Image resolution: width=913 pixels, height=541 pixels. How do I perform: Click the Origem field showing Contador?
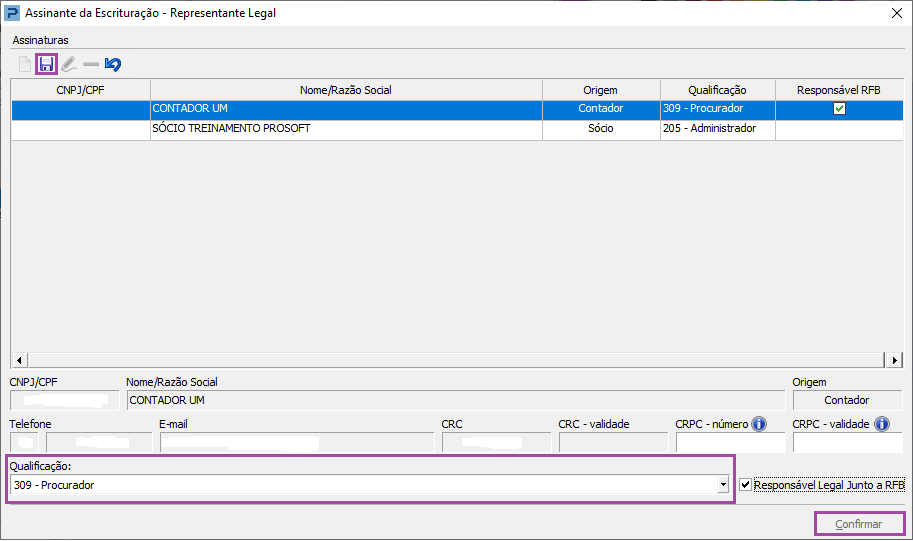pyautogui.click(x=847, y=400)
